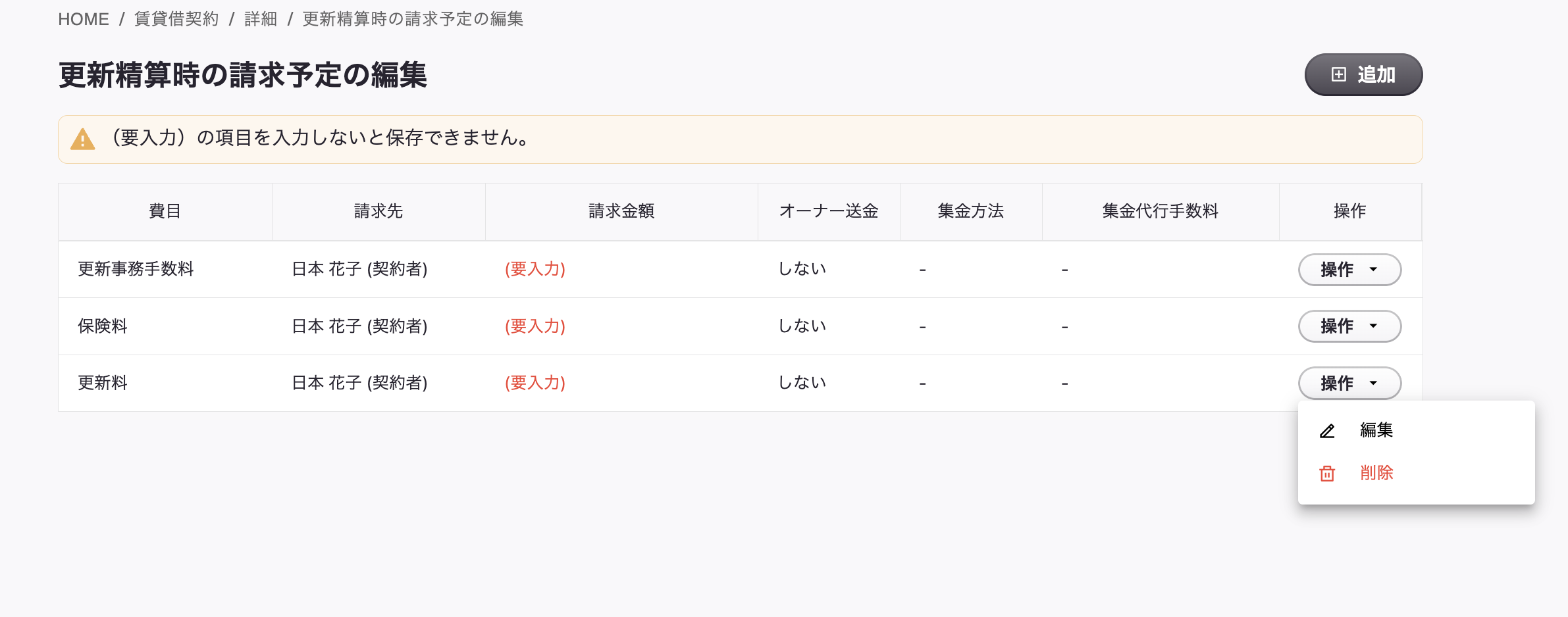Click the 追加 button
This screenshot has height=617, width=1568.
pos(1363,74)
